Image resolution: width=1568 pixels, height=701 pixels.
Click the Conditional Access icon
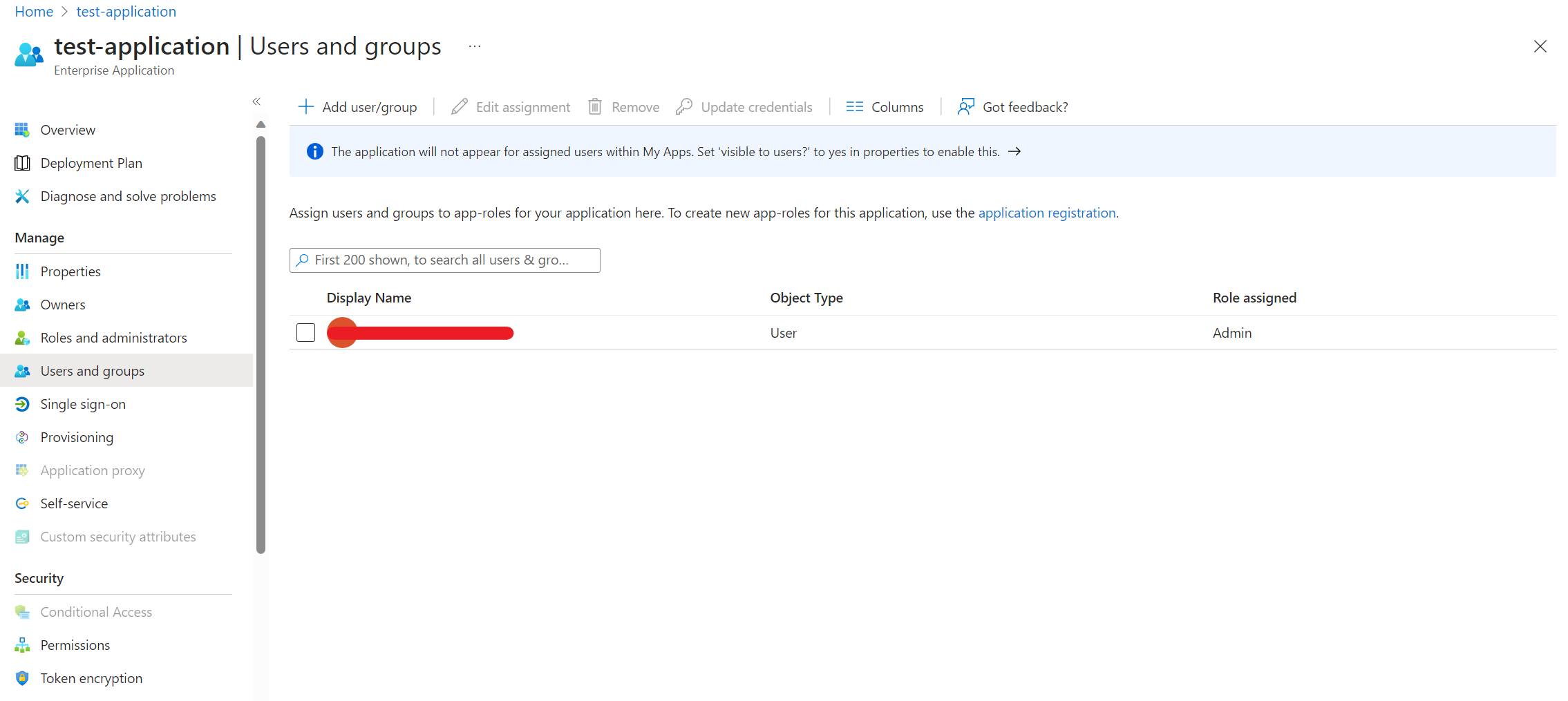click(x=22, y=612)
